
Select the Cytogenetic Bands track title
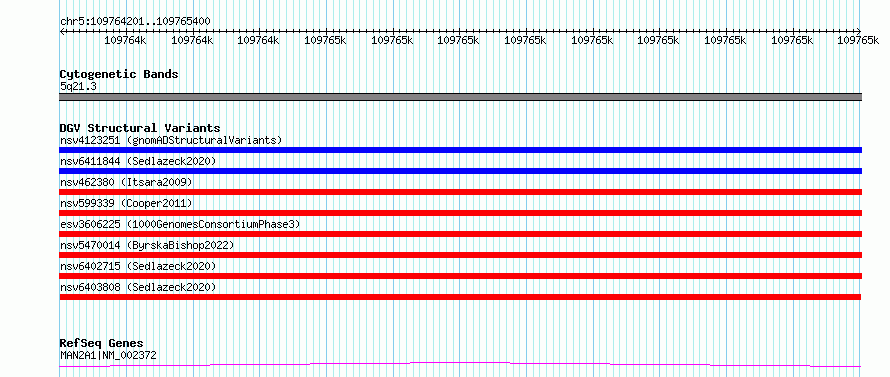(x=119, y=74)
